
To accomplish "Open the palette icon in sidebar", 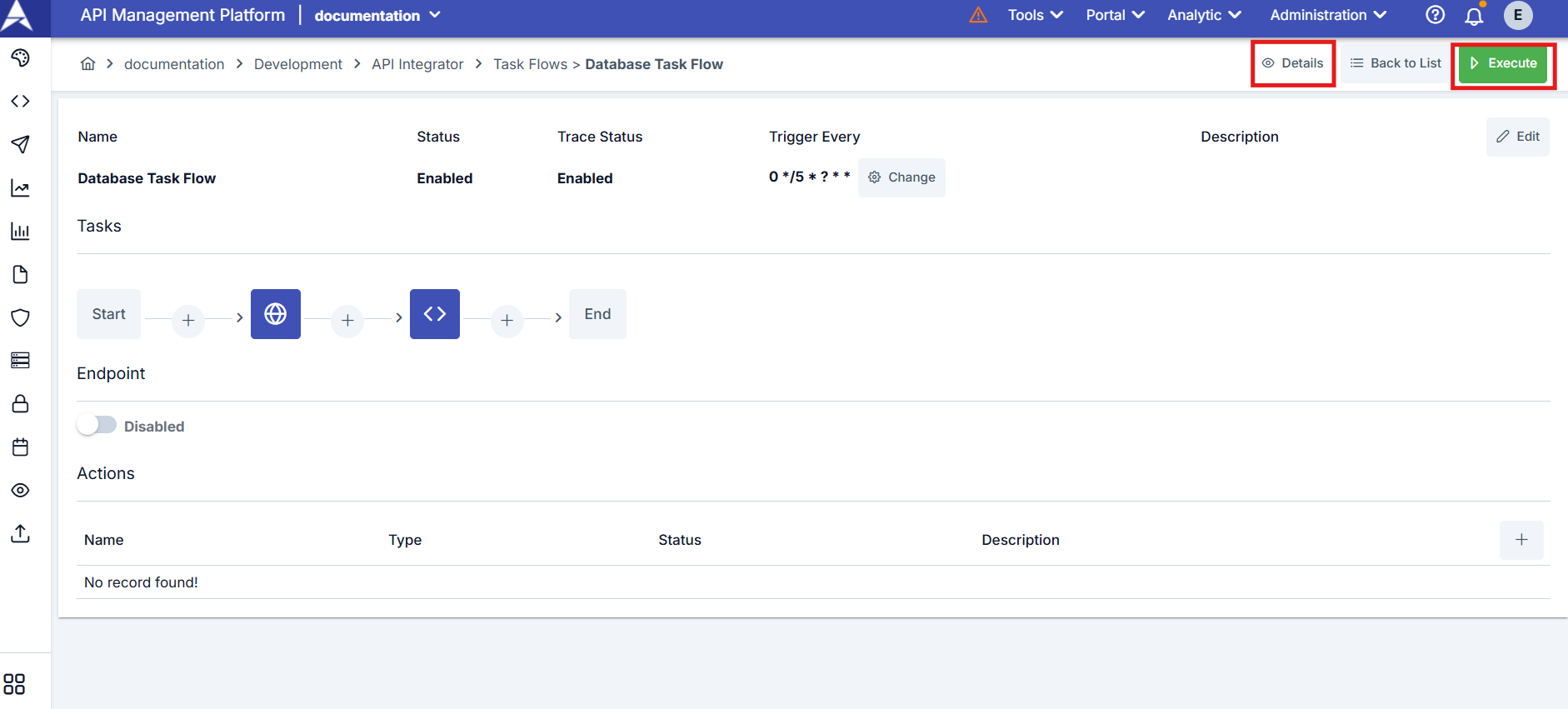I will click(21, 57).
